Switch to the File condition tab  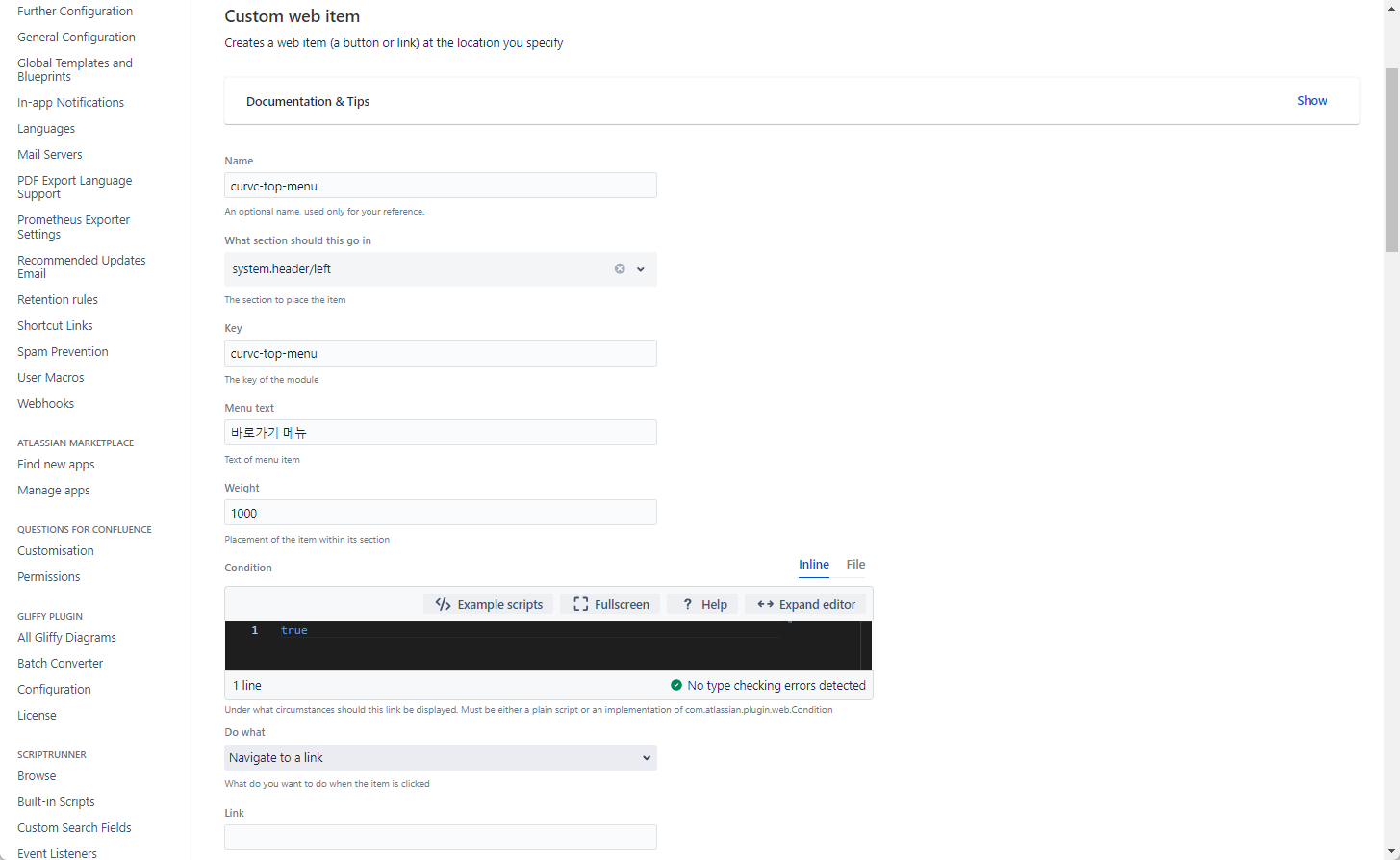855,565
